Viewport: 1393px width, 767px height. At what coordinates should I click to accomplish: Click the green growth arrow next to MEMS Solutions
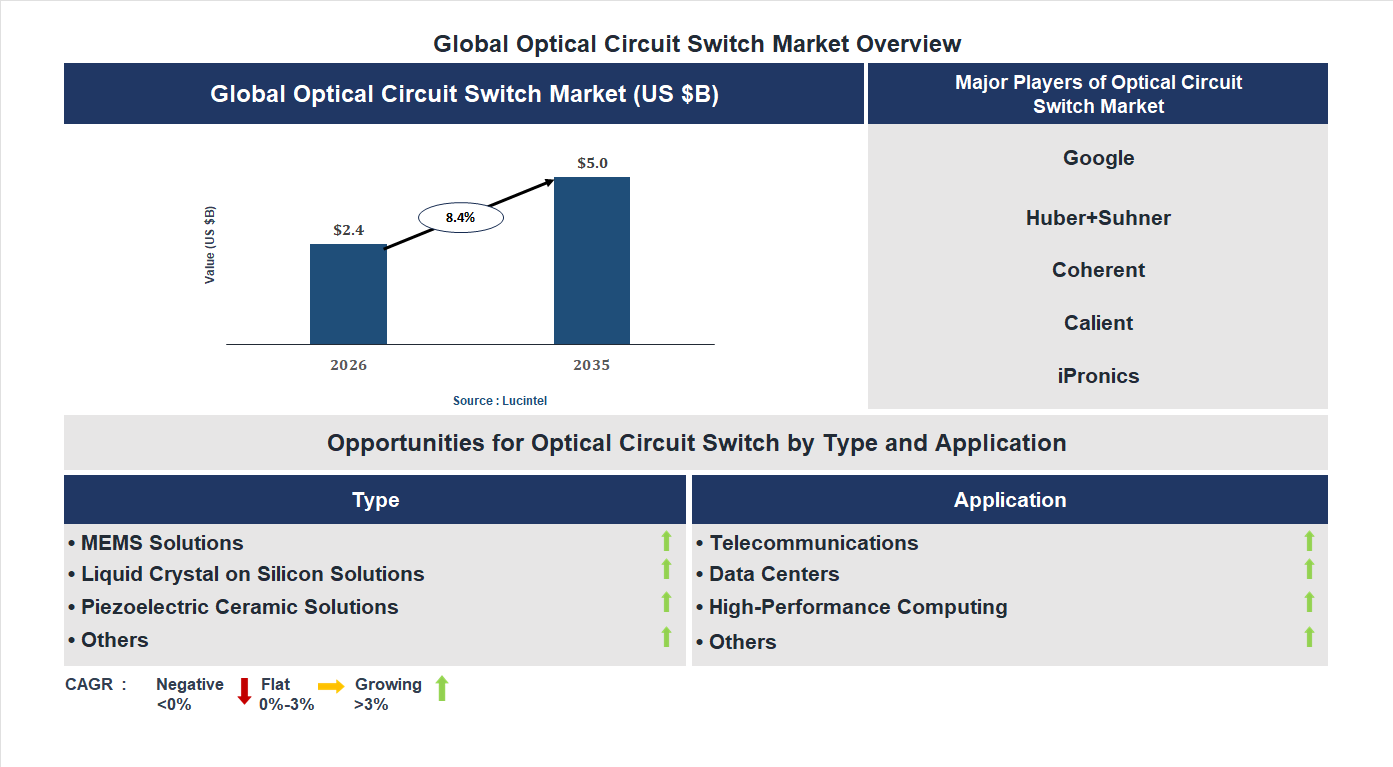pos(667,540)
